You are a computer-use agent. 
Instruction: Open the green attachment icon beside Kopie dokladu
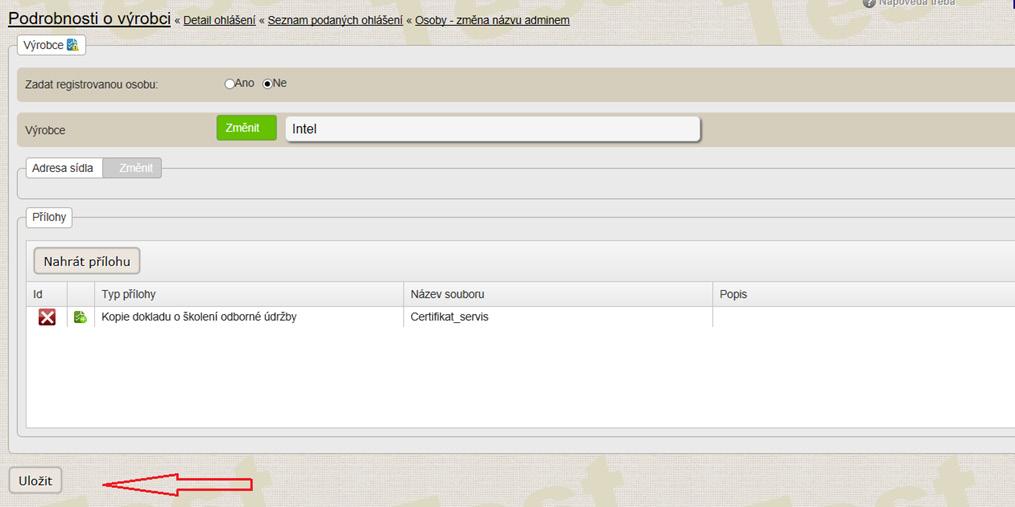pyautogui.click(x=80, y=317)
